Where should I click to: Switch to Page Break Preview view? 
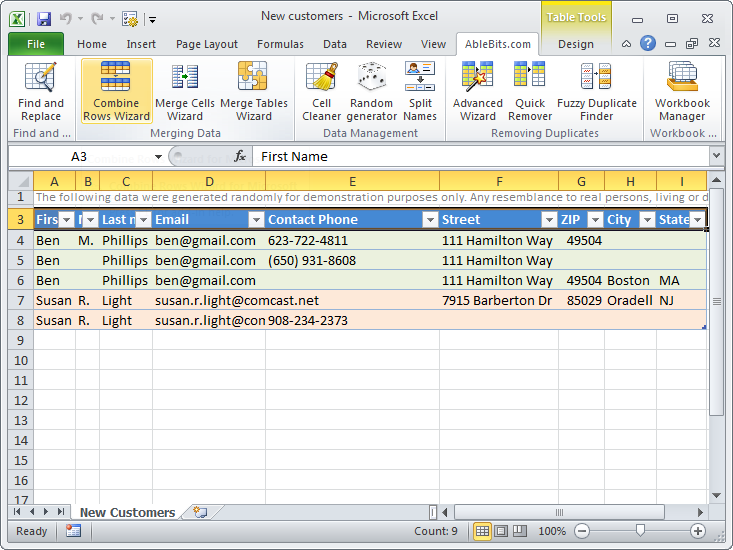(x=520, y=531)
